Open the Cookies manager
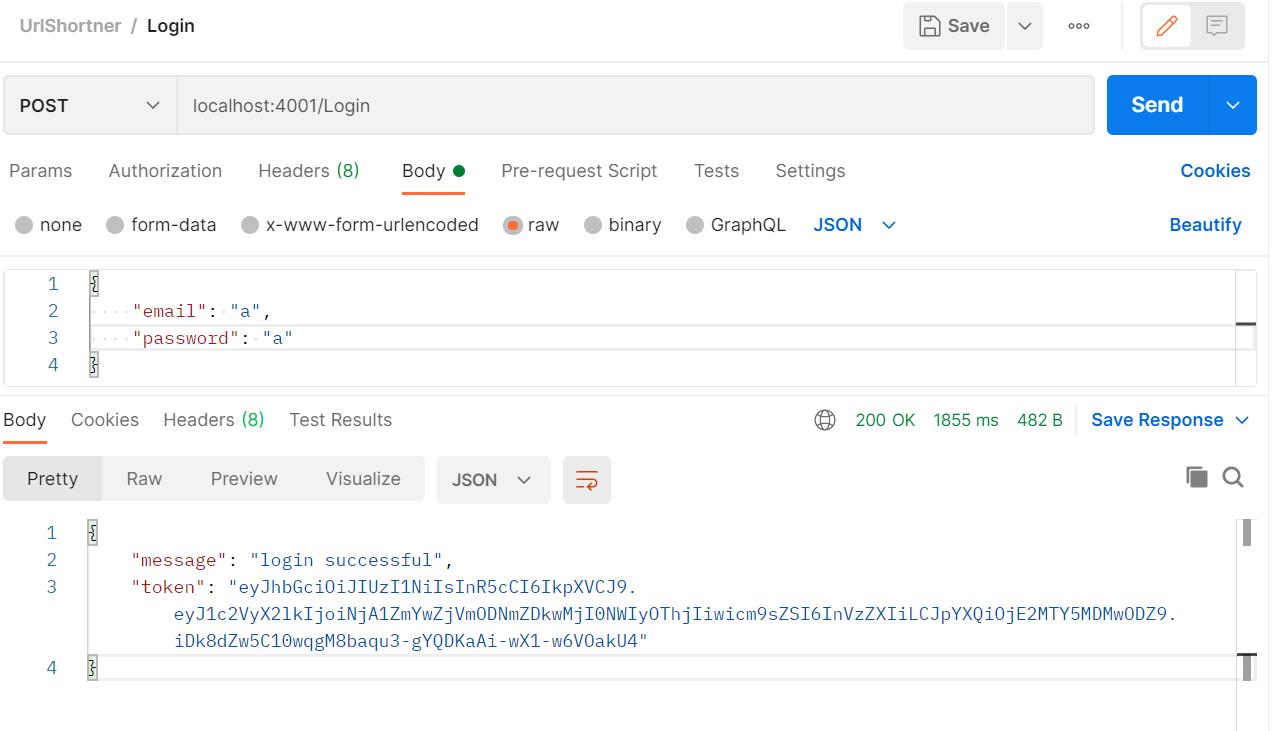 pyautogui.click(x=1215, y=171)
